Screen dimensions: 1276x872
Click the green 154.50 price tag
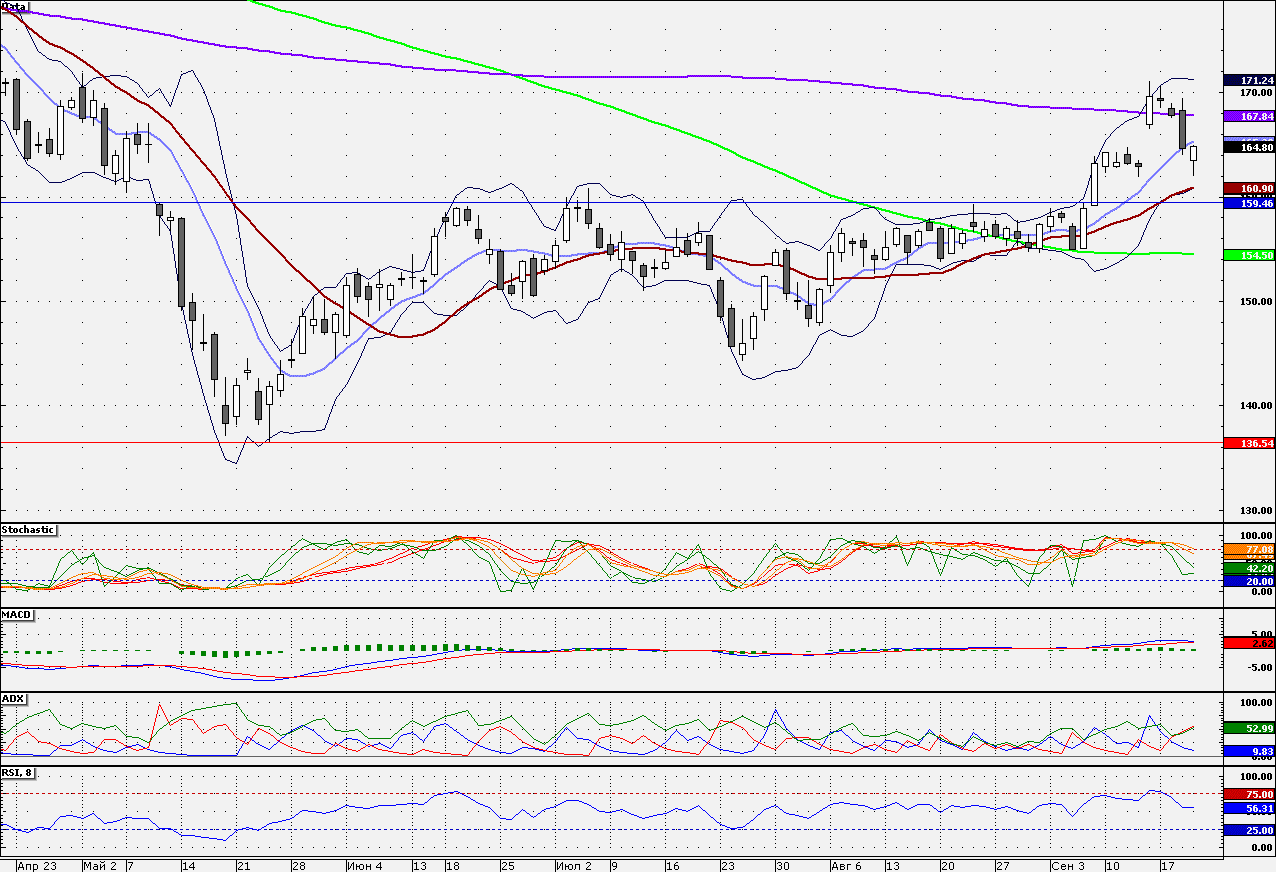1249,255
